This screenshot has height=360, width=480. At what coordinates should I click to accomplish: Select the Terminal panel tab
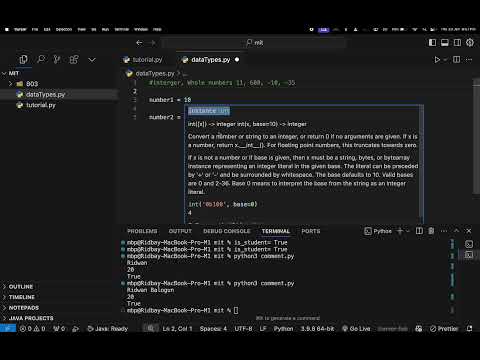pos(276,231)
